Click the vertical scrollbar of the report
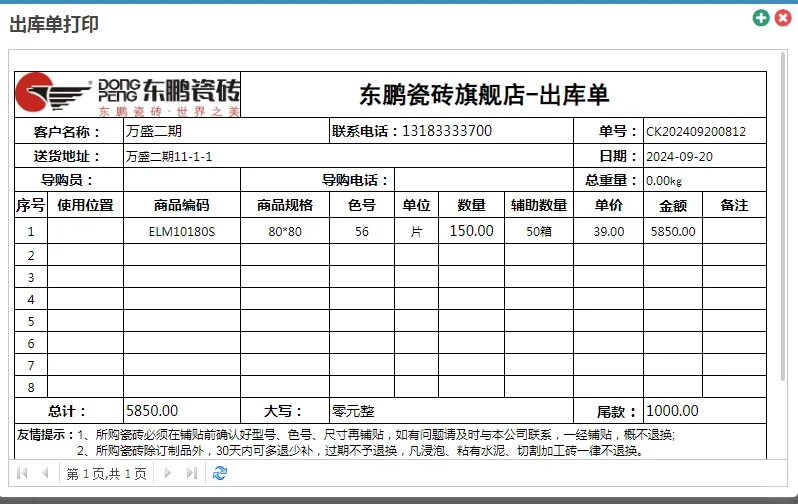 tap(783, 216)
